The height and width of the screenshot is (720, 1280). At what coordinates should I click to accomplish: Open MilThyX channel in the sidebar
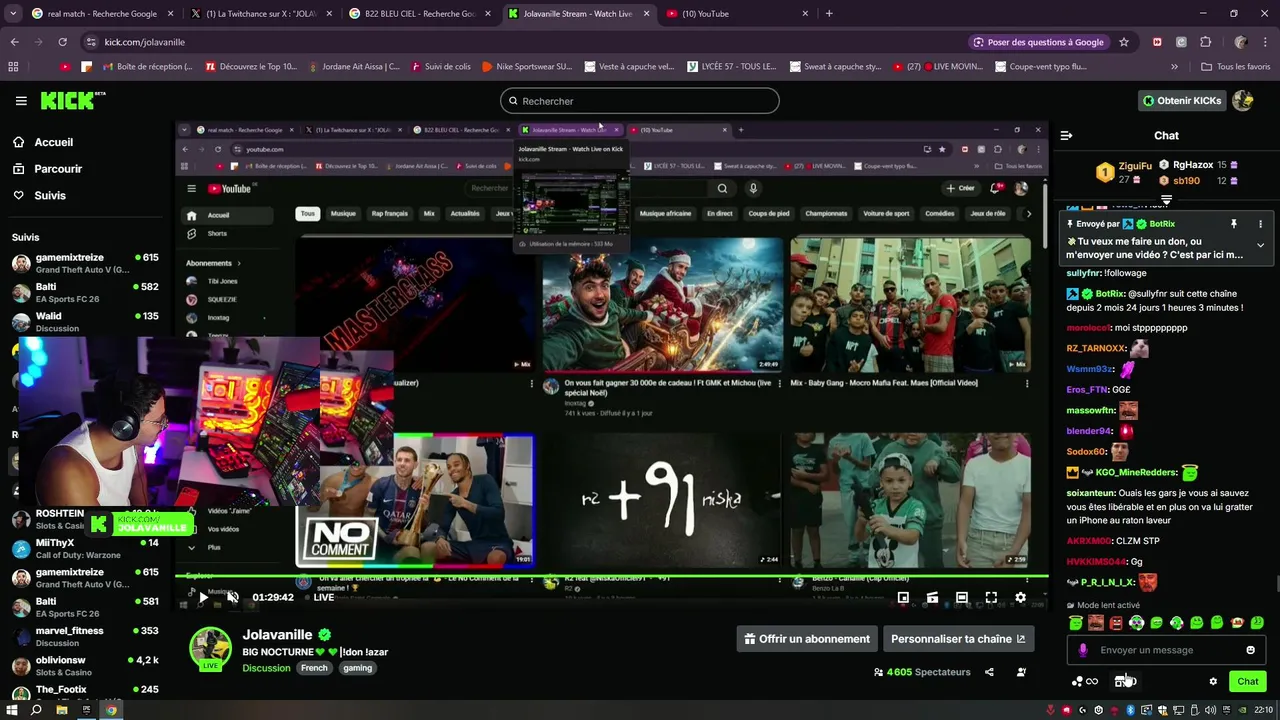tap(85, 549)
